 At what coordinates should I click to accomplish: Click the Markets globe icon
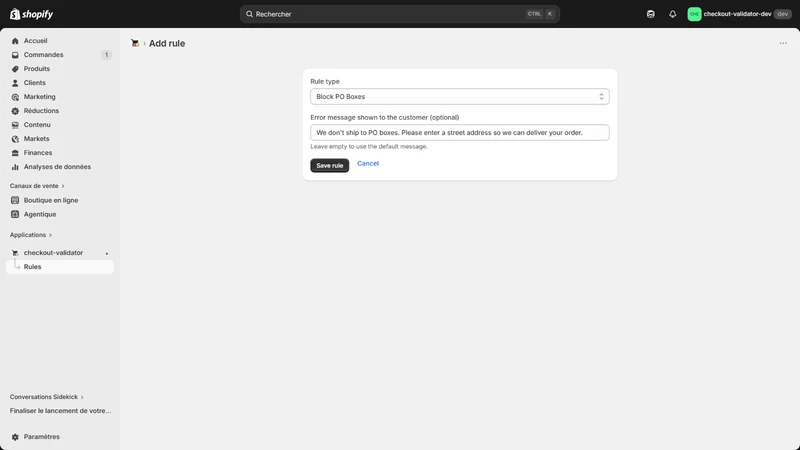click(x=15, y=139)
